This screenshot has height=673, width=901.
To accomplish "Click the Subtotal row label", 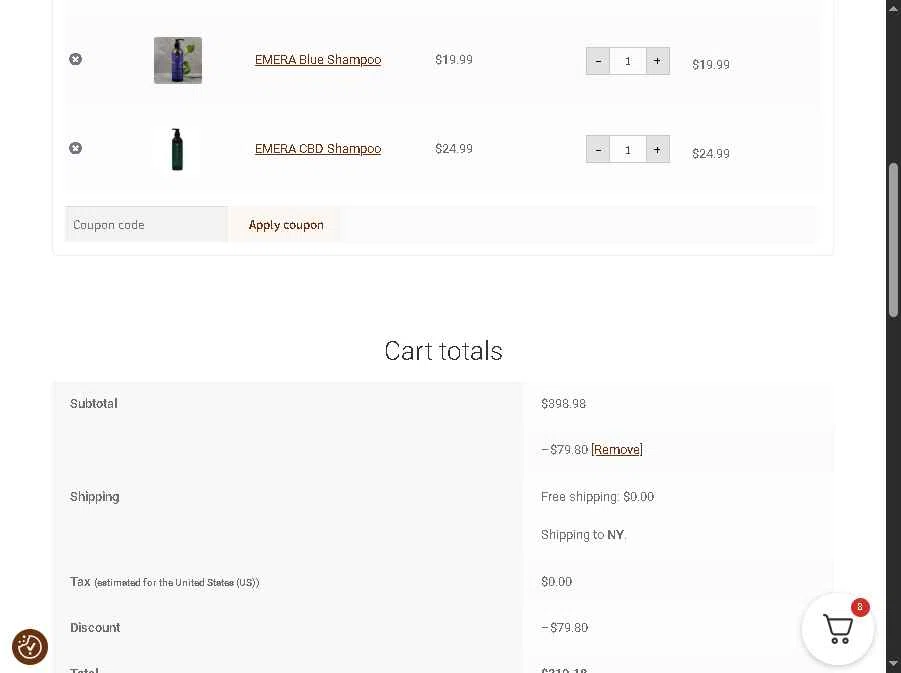I will coord(94,404).
